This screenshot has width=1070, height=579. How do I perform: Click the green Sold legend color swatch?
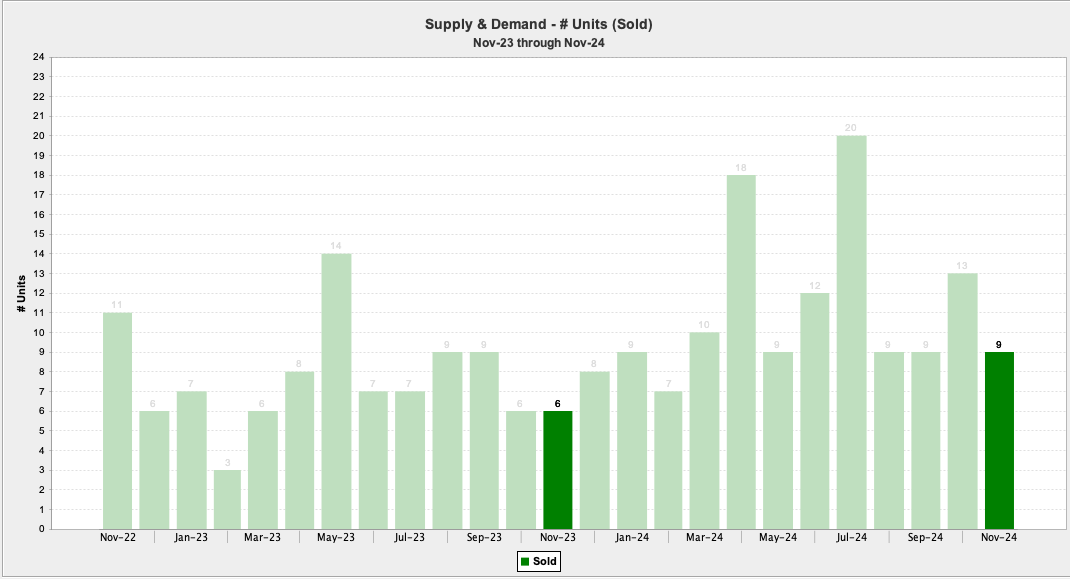pyautogui.click(x=524, y=562)
